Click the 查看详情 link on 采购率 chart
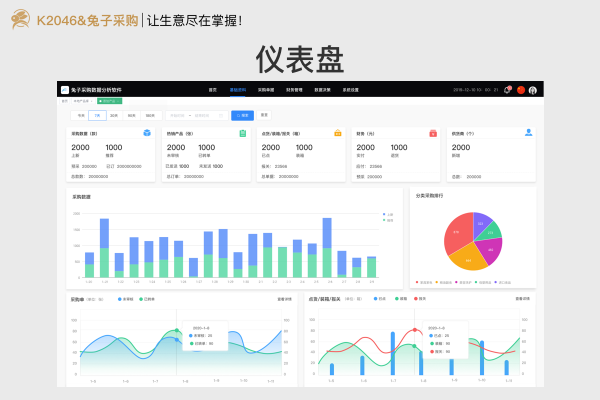Screen dimensions: 600x400 284,298
